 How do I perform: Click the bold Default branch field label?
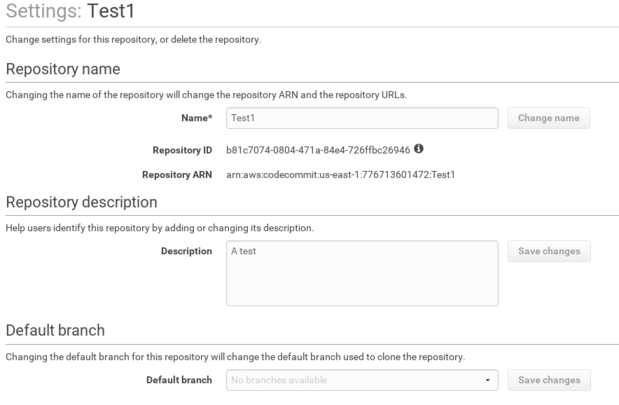pyautogui.click(x=179, y=380)
